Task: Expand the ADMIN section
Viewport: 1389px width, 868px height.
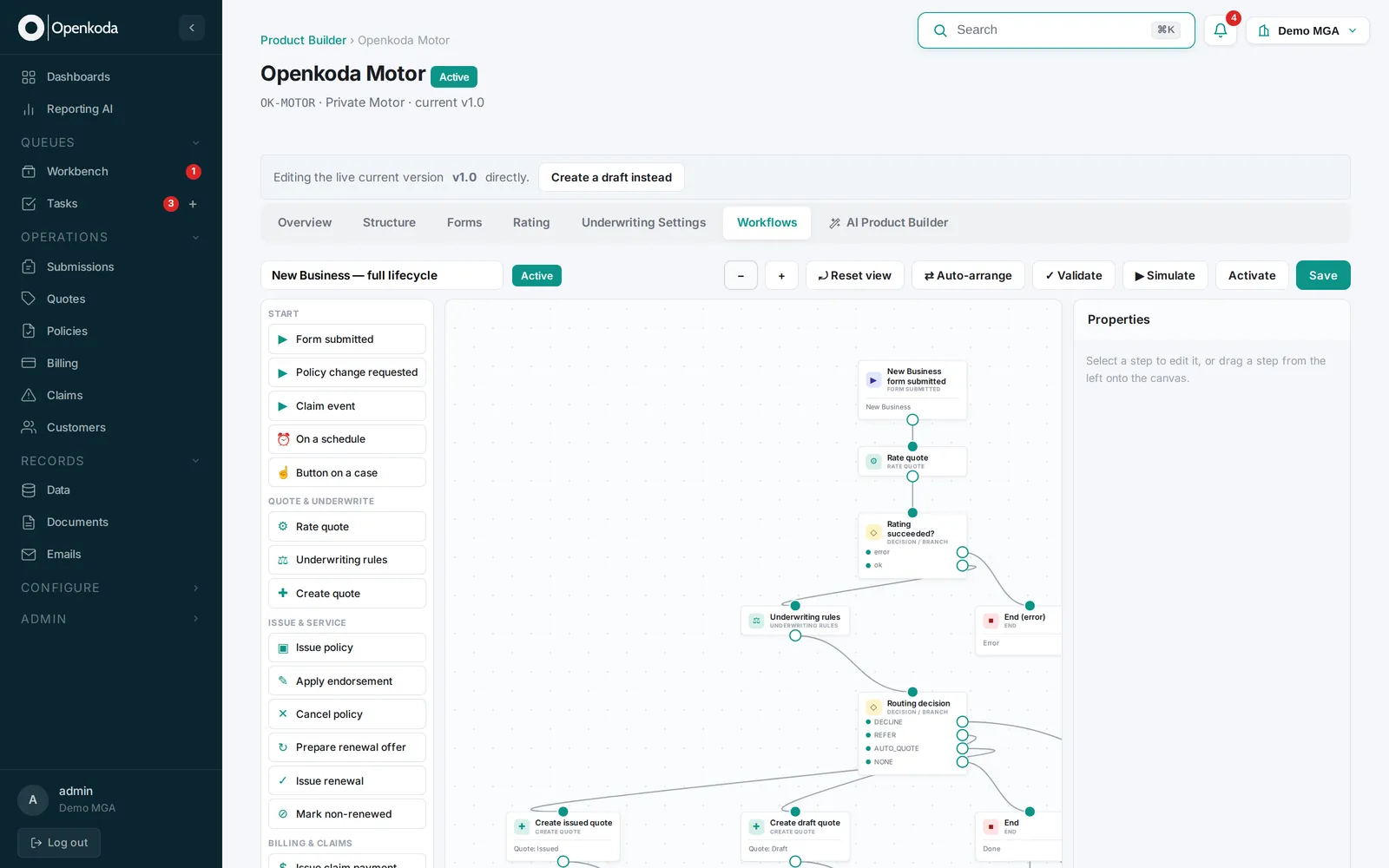Action: [x=196, y=620]
